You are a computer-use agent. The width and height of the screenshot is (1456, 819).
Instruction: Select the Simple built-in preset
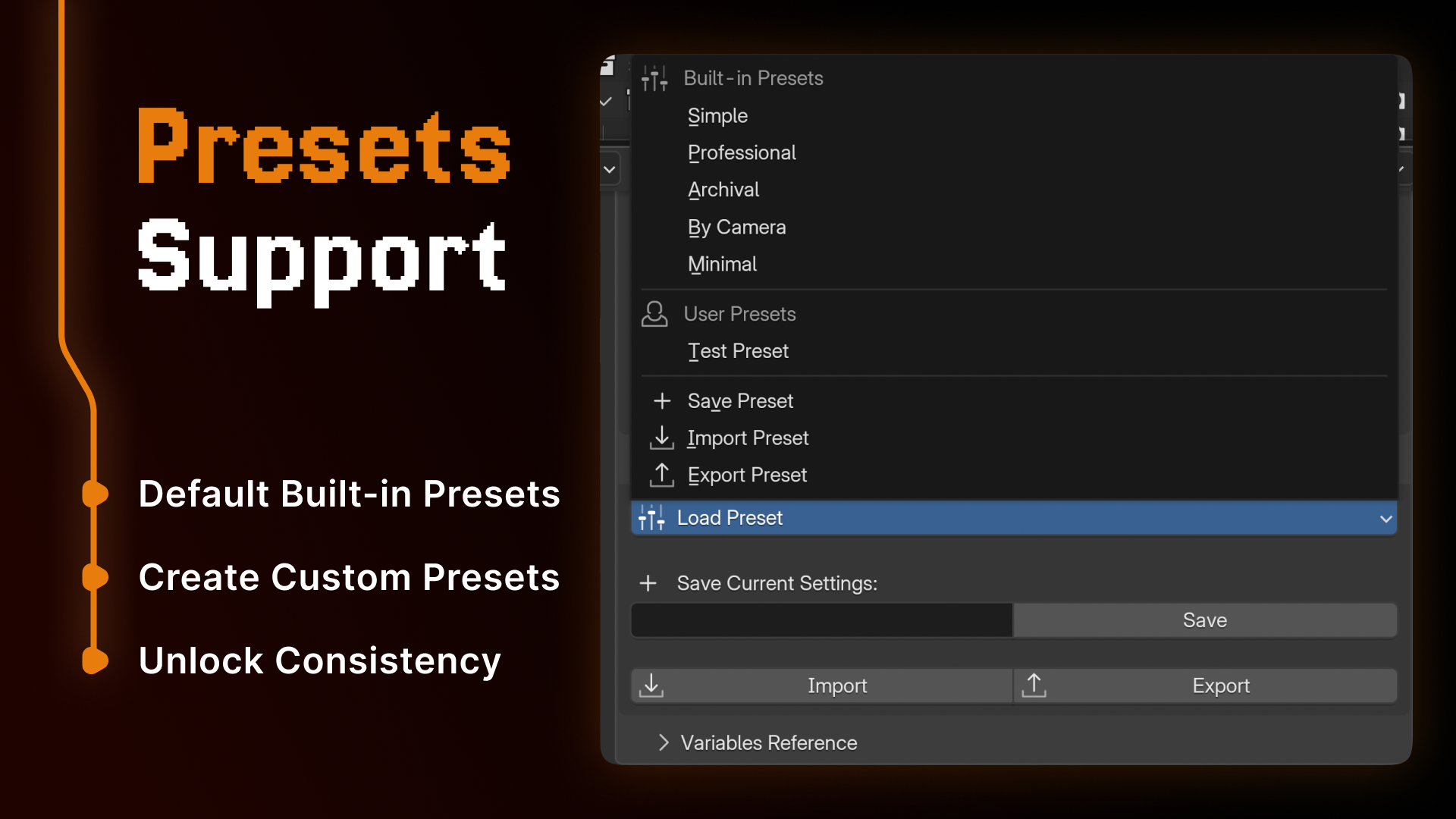(x=717, y=115)
